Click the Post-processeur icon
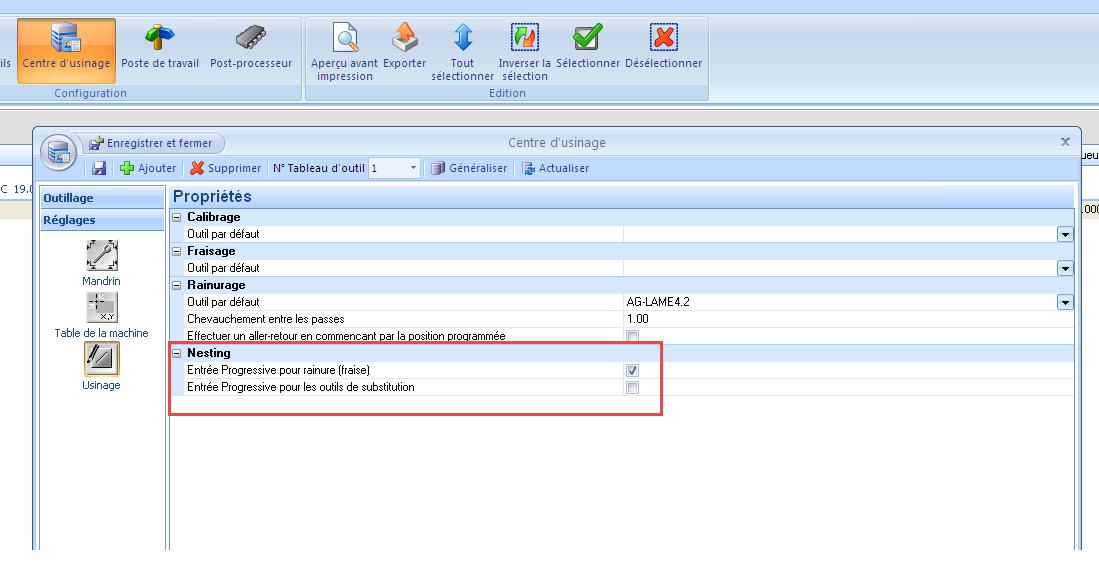1099x566 pixels. pos(251,49)
